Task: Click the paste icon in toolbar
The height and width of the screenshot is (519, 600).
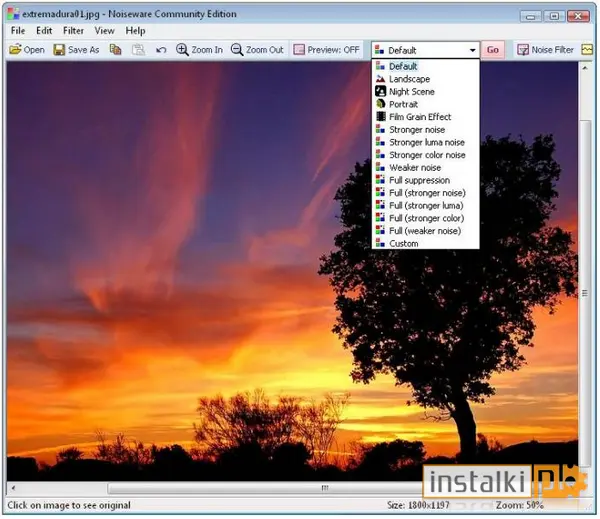Action: (x=139, y=50)
